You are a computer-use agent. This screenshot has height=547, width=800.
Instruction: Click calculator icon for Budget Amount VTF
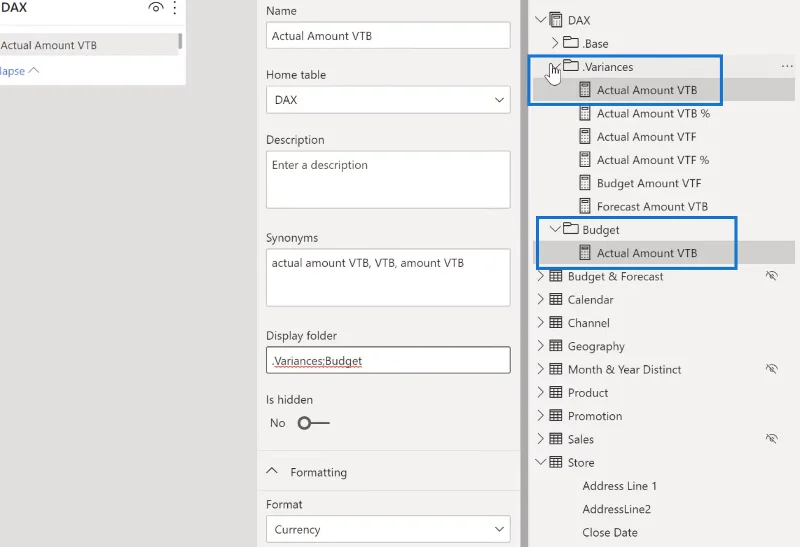coord(585,183)
